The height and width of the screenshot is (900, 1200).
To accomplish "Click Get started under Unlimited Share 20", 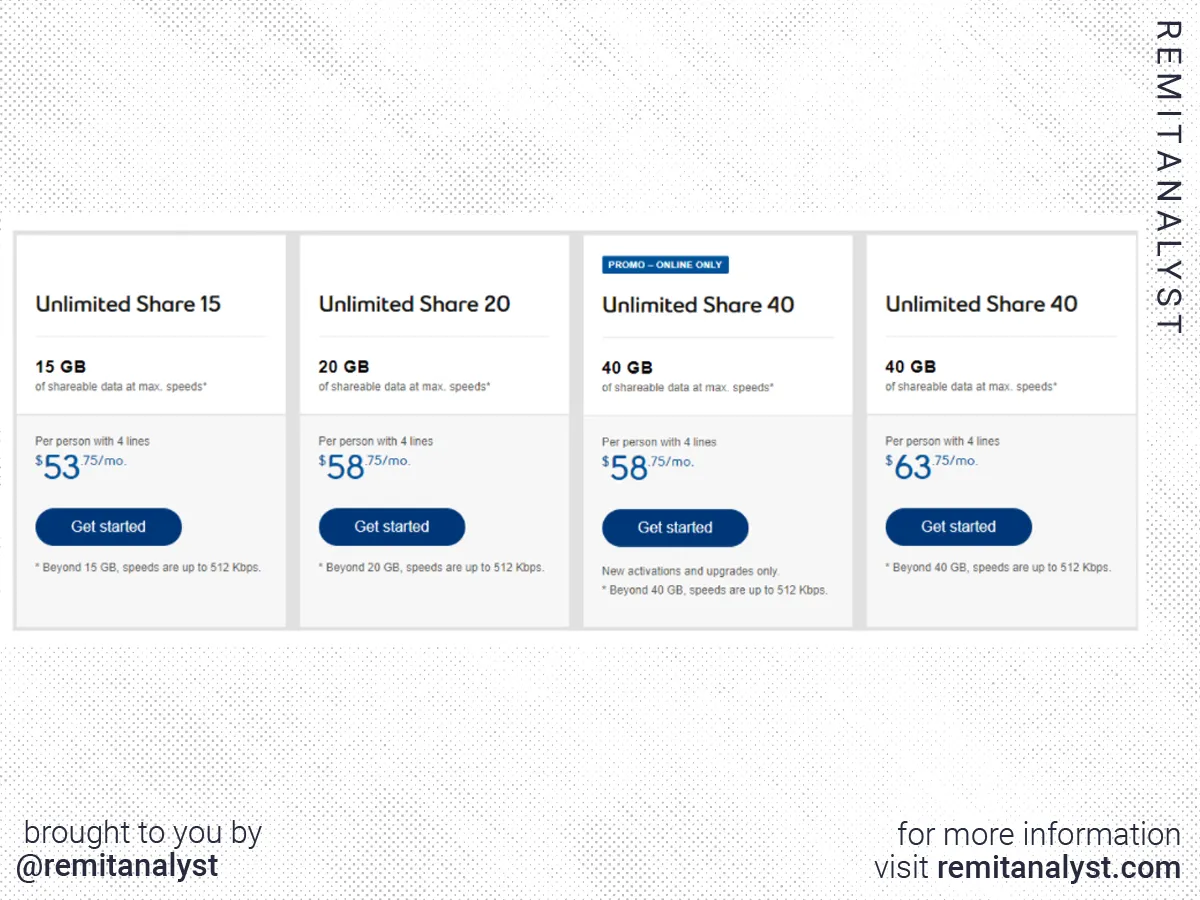I will (x=392, y=527).
